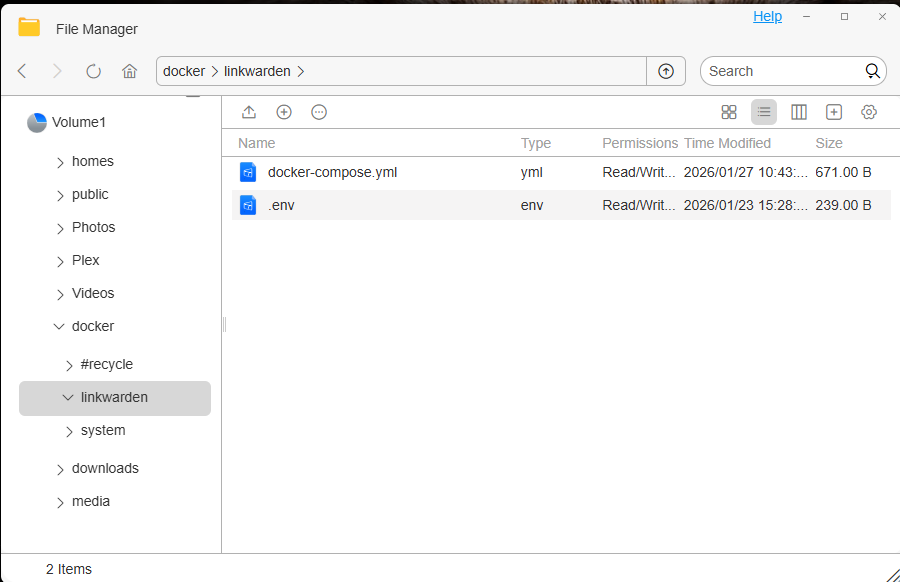Select the Videos folder in sidebar

coord(93,293)
